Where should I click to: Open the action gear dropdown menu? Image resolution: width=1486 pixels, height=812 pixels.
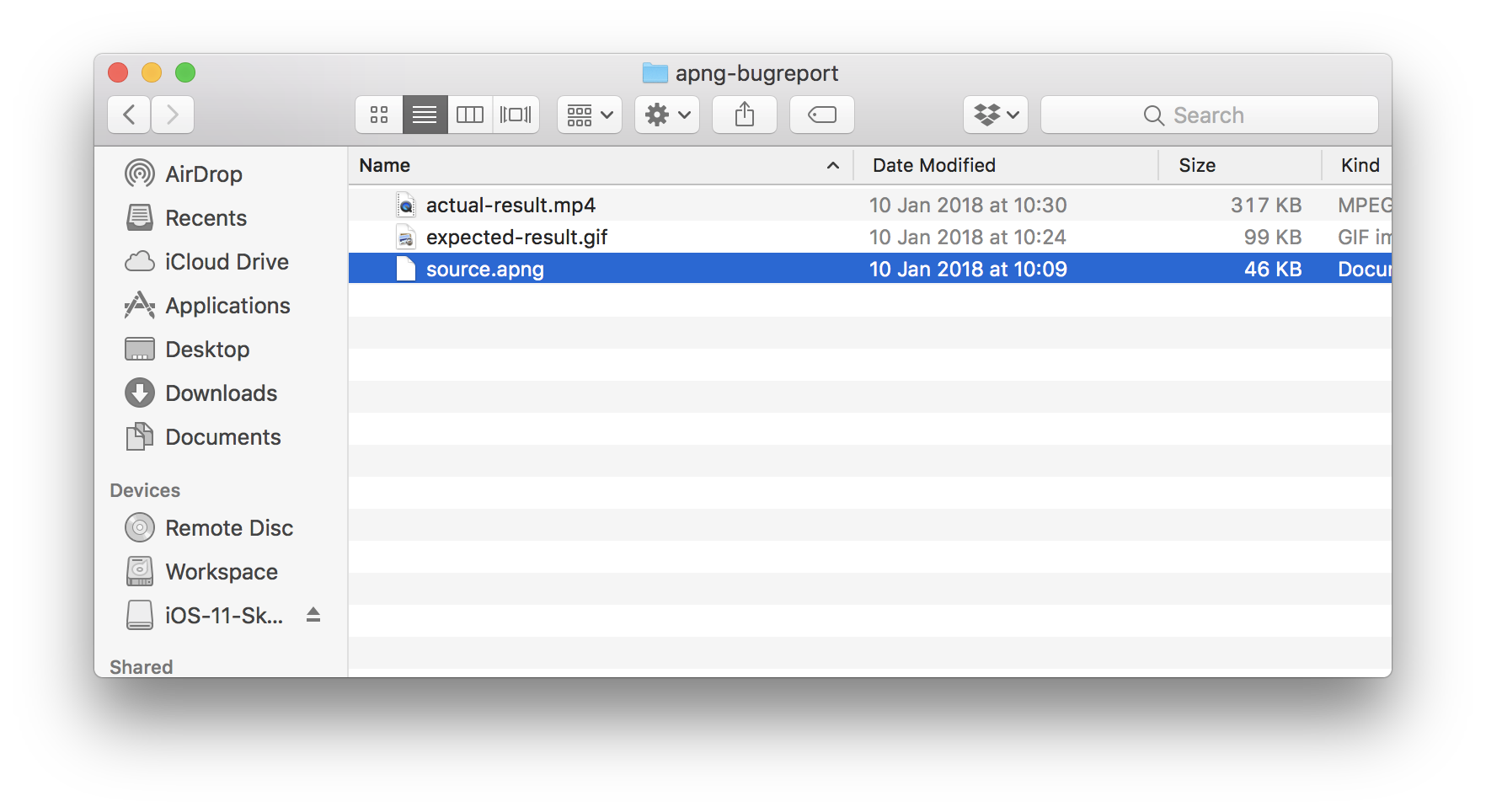tap(666, 115)
